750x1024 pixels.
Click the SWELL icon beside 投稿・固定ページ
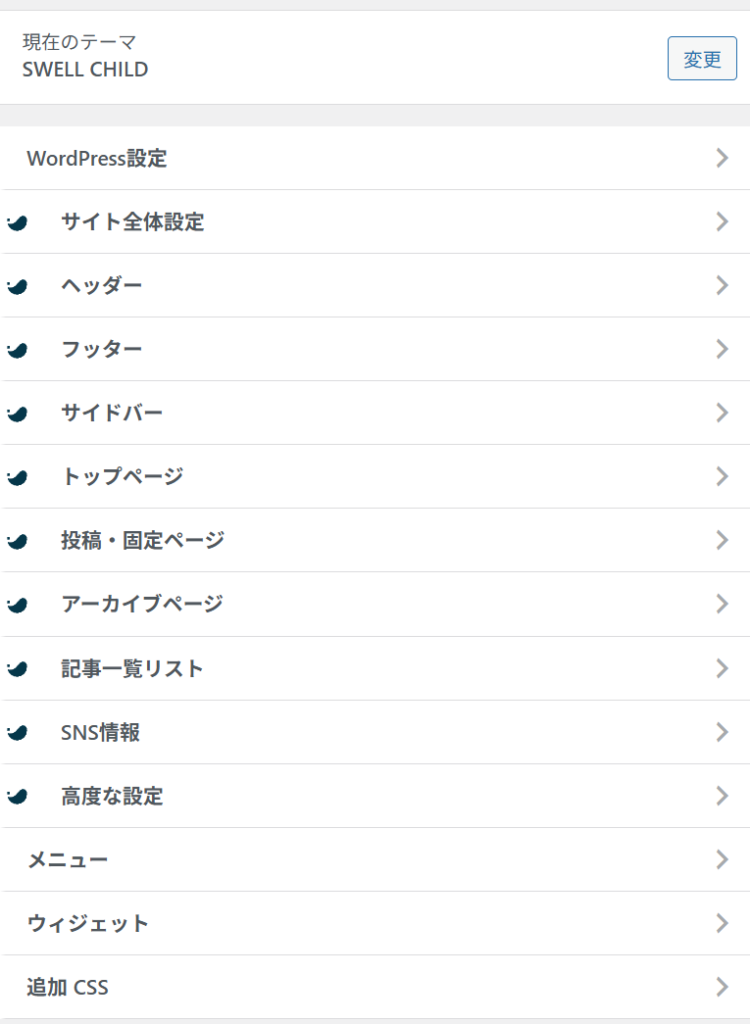click(x=16, y=541)
